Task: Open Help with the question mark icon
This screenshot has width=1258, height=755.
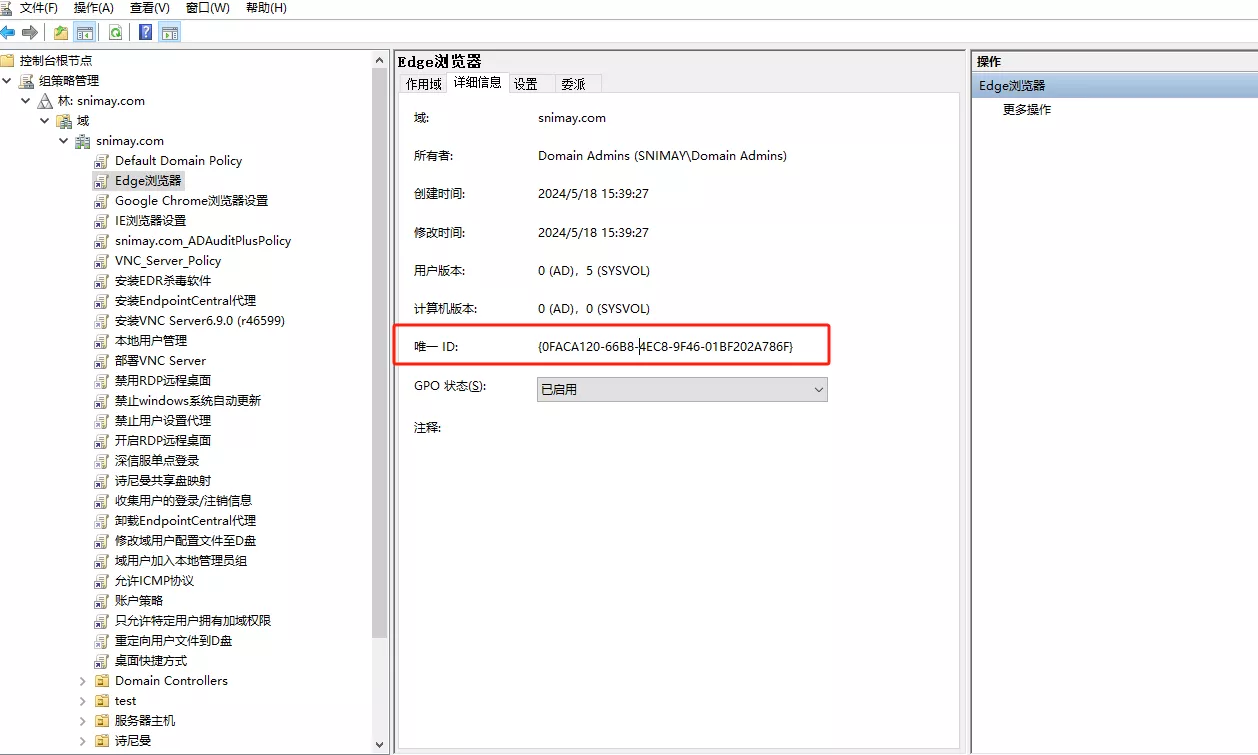Action: tap(146, 32)
